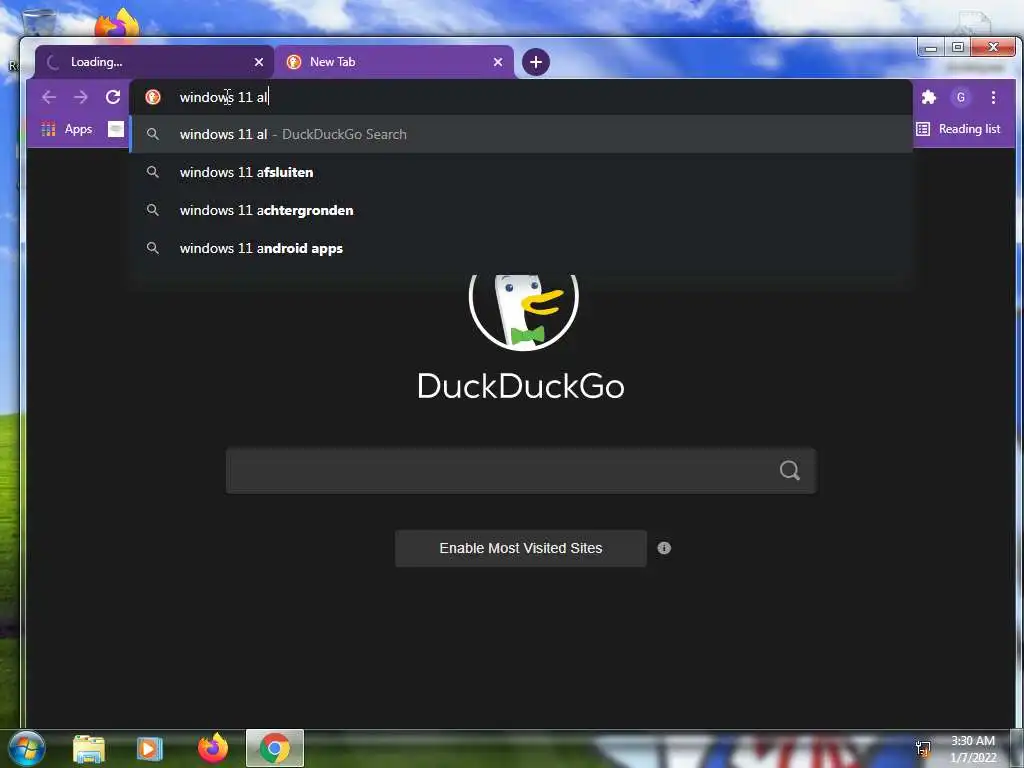Image resolution: width=1024 pixels, height=768 pixels.
Task: Open the Apps bookmarks shortcut
Action: pyautogui.click(x=67, y=129)
